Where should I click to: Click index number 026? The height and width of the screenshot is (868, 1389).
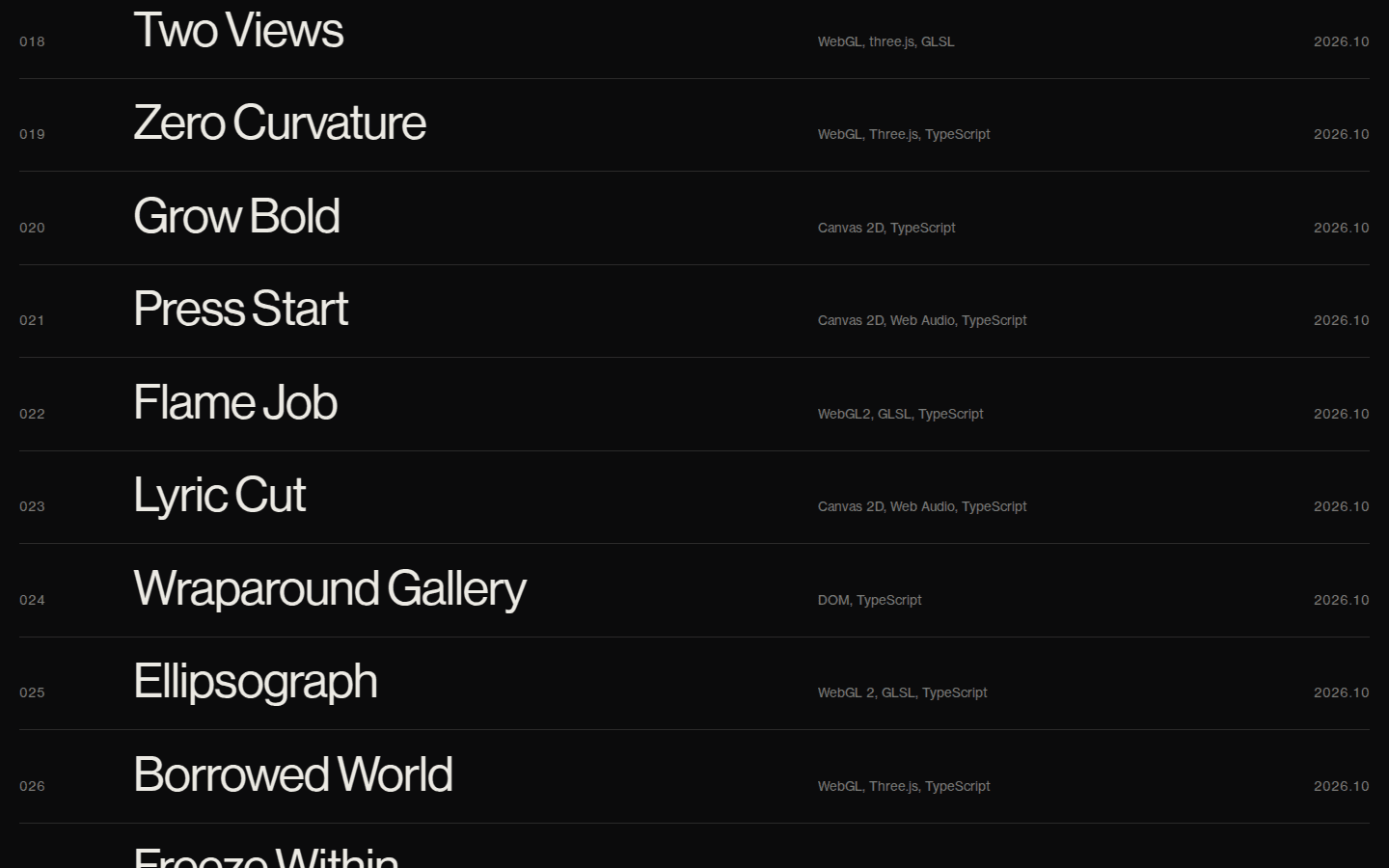(x=32, y=786)
